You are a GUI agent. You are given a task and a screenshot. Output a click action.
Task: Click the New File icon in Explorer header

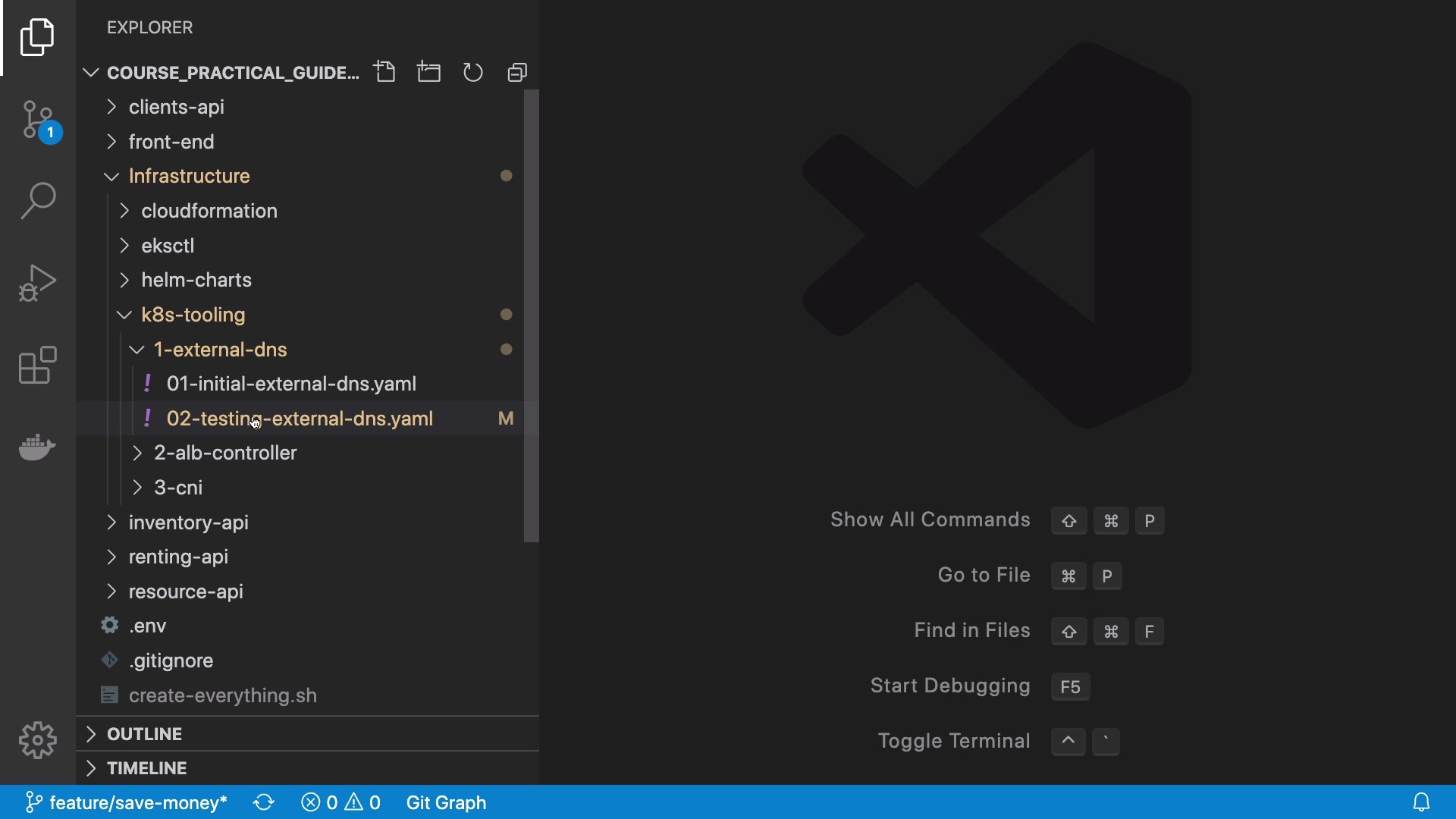(385, 72)
